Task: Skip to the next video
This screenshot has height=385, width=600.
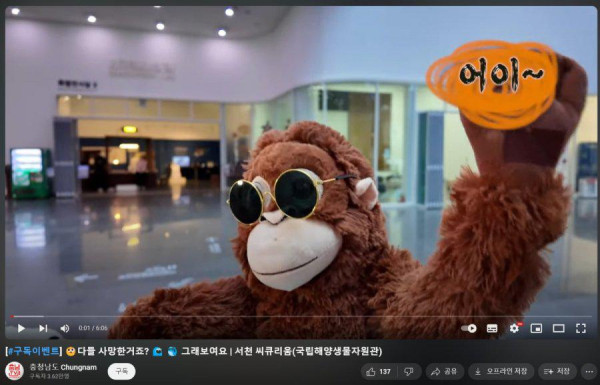Action: (43, 328)
